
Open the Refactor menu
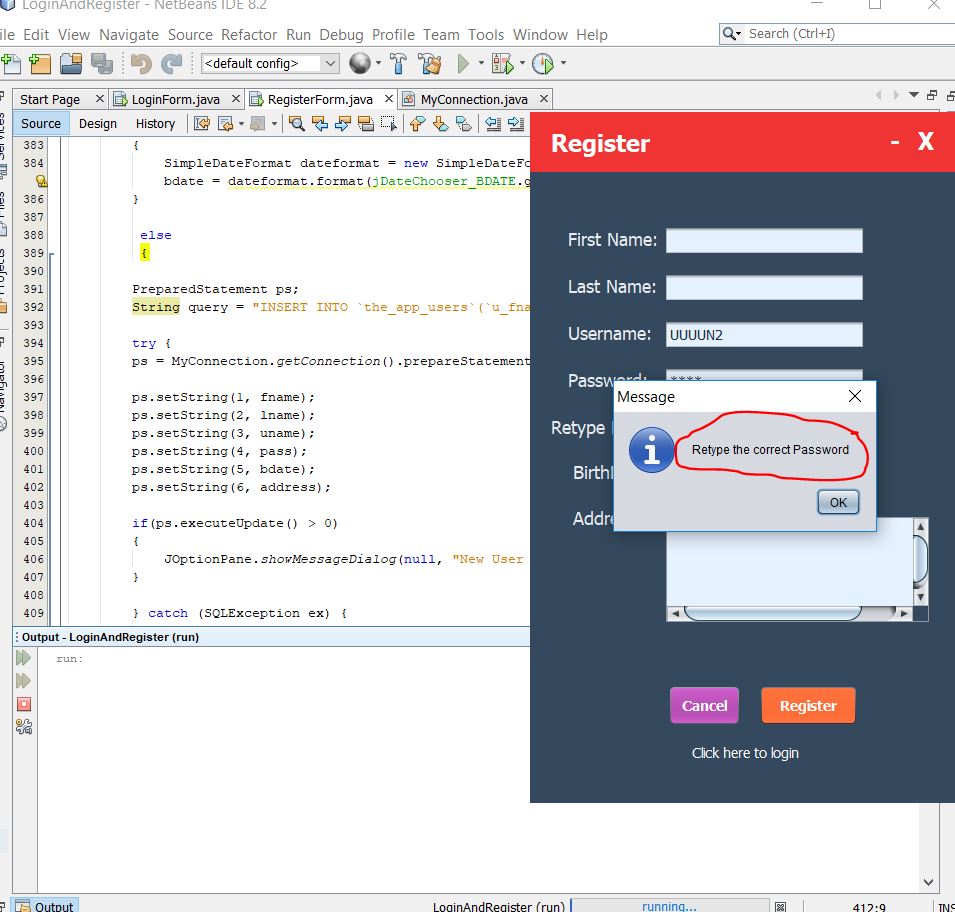249,35
